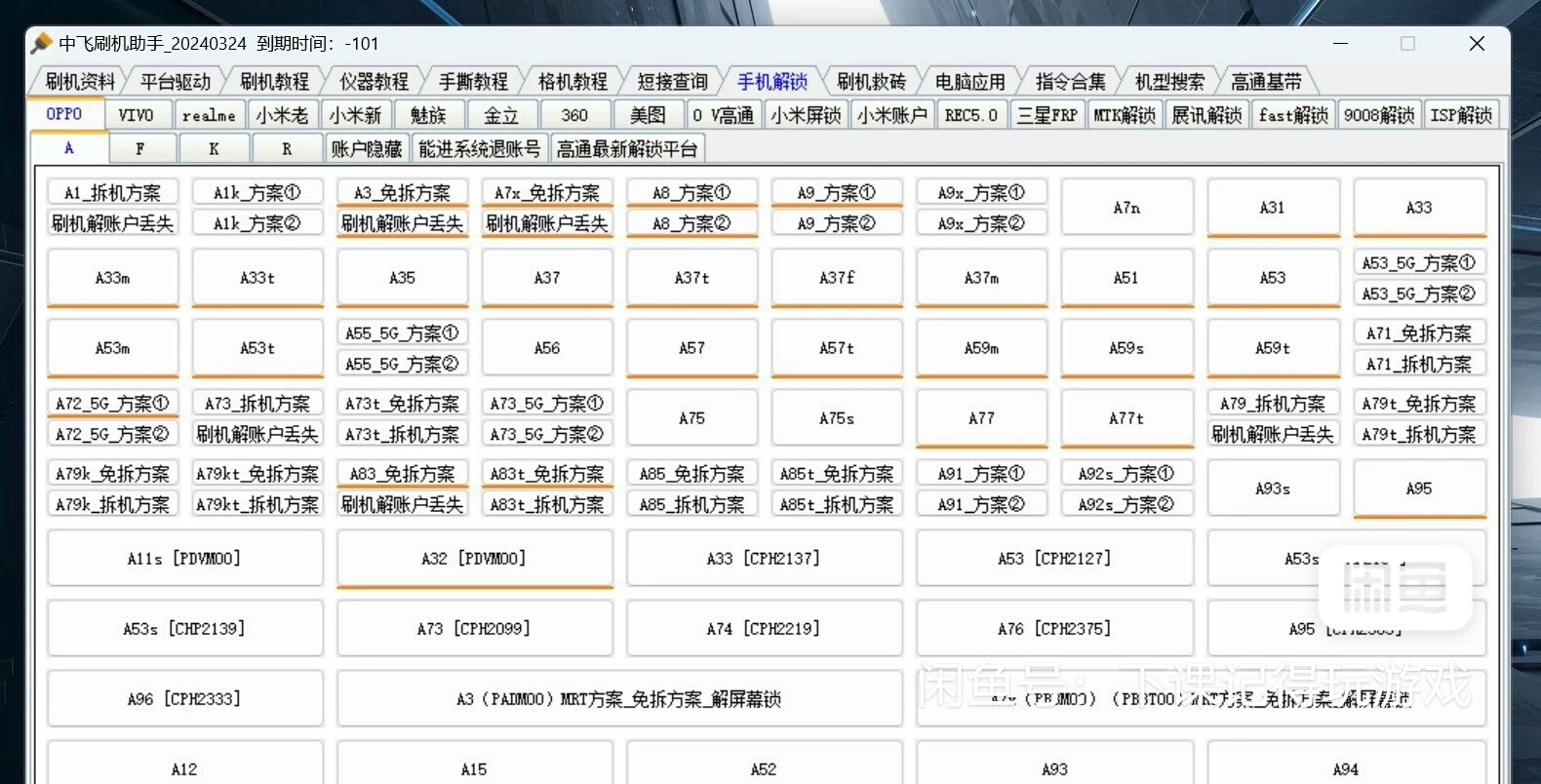Open the R series sub-tab
Screen dimensions: 1541x784
[287, 148]
